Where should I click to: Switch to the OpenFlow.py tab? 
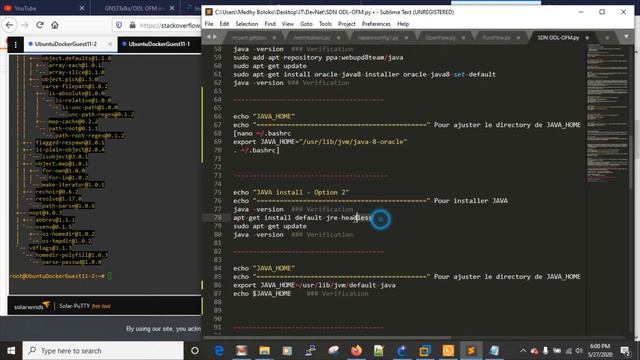coord(440,38)
